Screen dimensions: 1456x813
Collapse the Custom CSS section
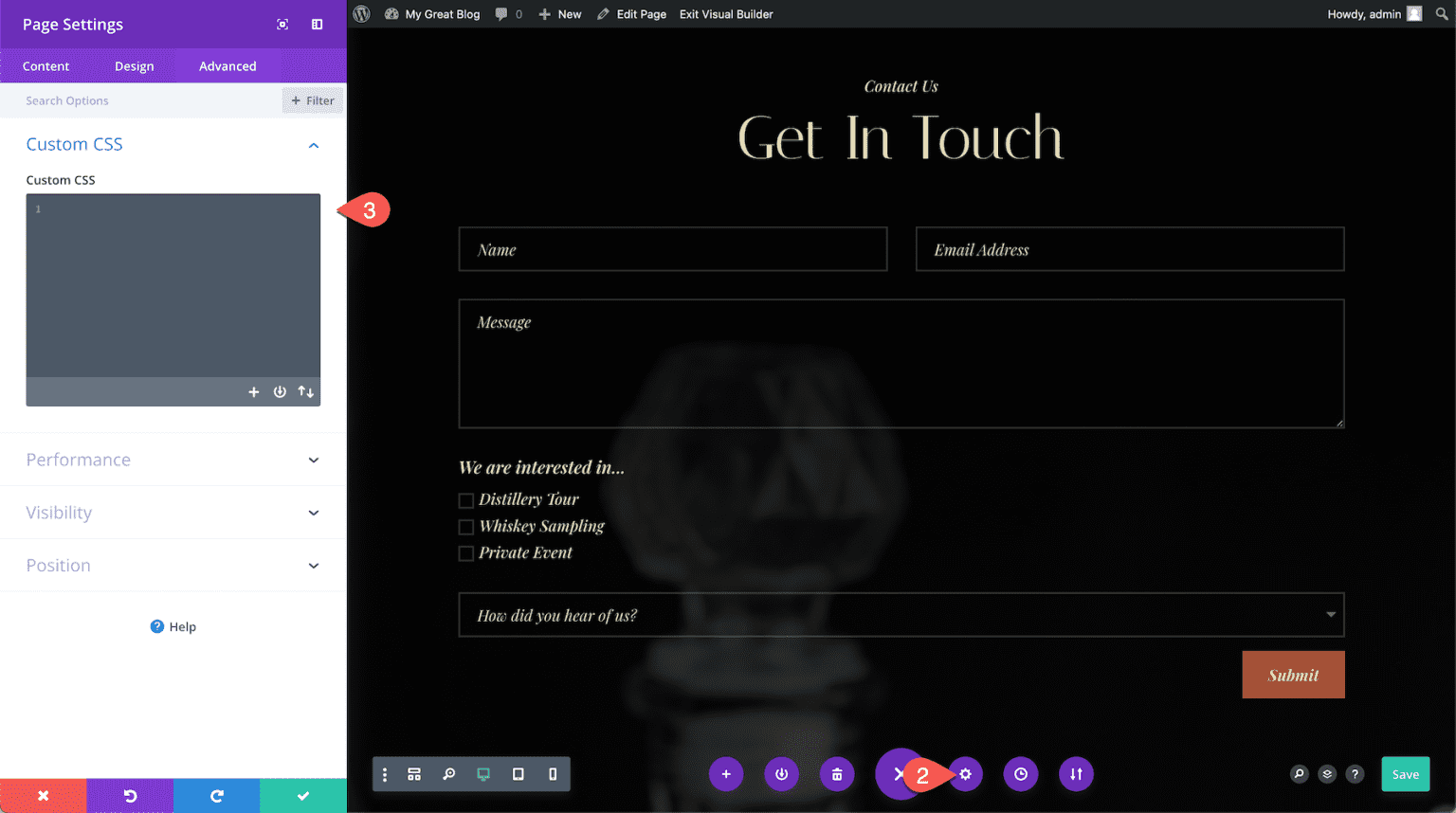pos(313,144)
